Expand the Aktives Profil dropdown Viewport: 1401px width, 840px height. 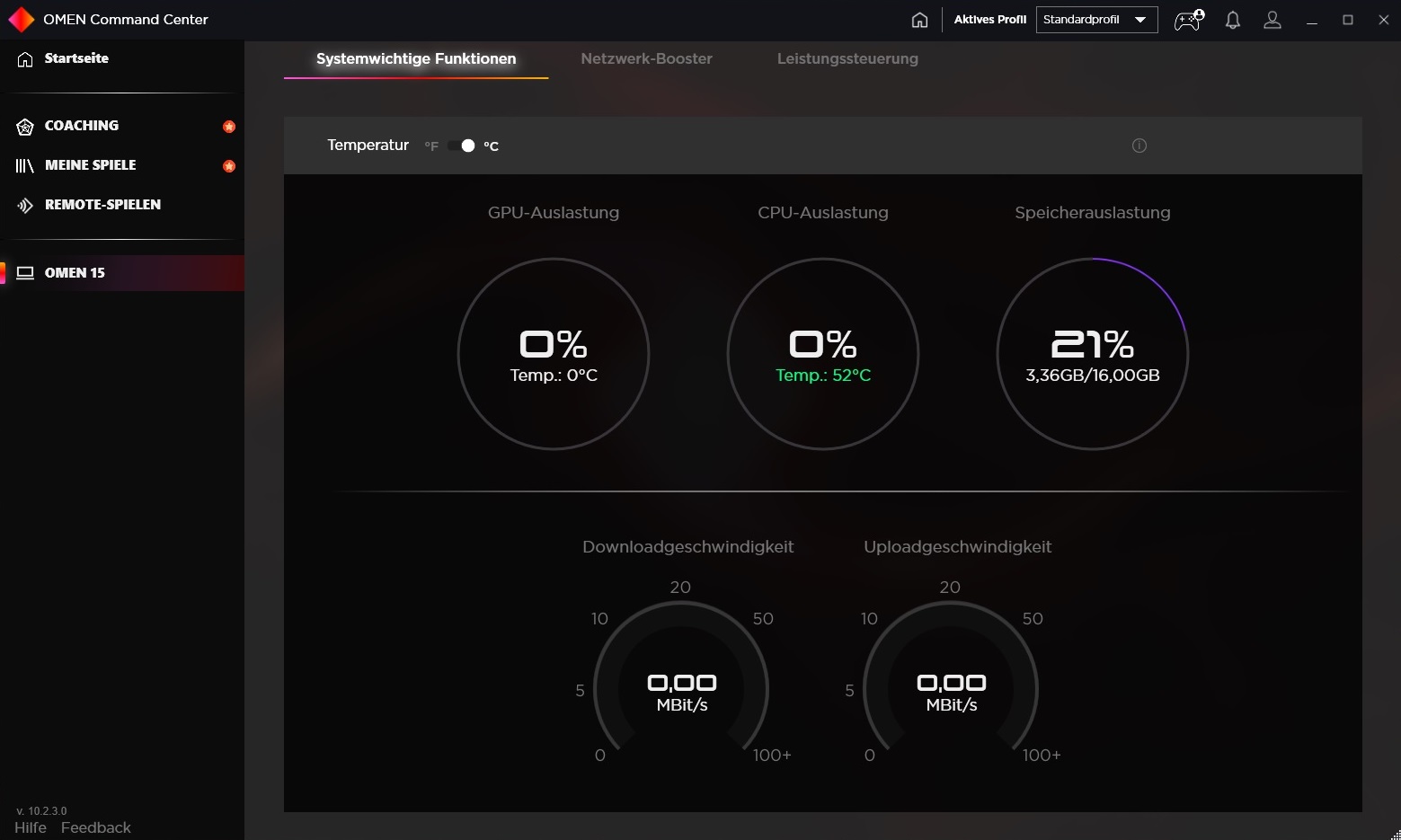click(x=1096, y=20)
